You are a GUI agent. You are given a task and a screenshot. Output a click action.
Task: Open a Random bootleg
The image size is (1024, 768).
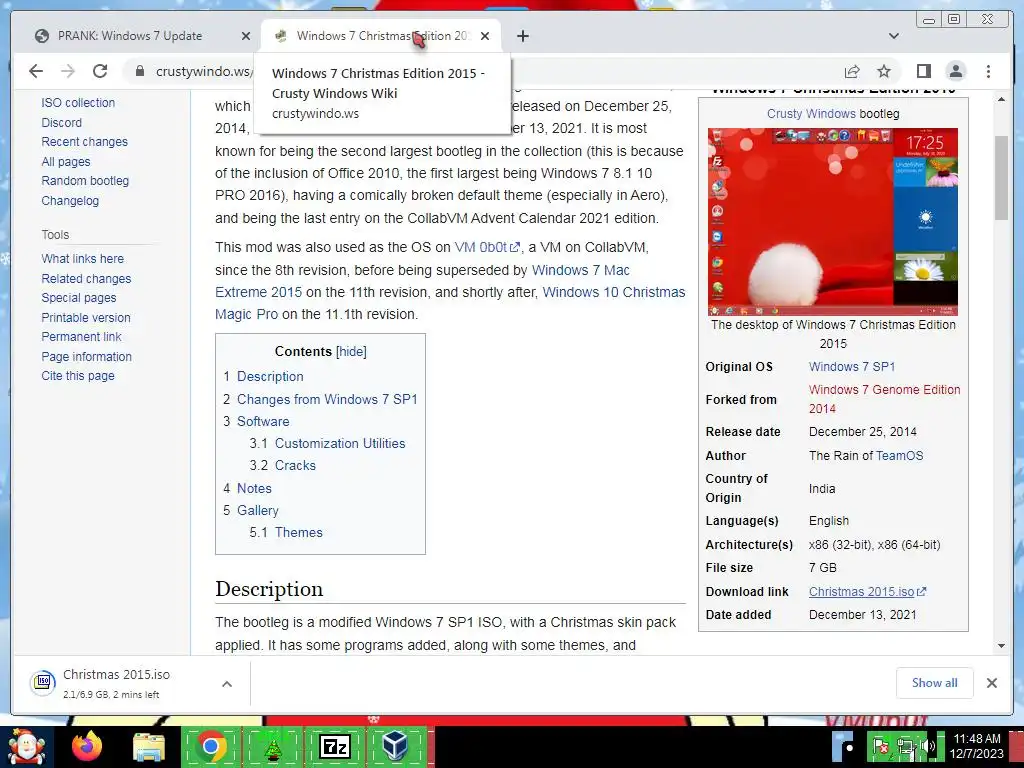tap(85, 180)
